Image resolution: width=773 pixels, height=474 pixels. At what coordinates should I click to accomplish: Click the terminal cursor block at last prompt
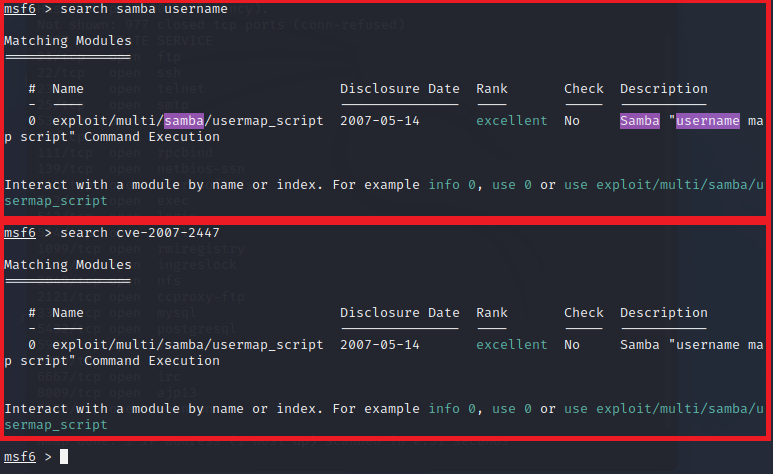click(64, 457)
